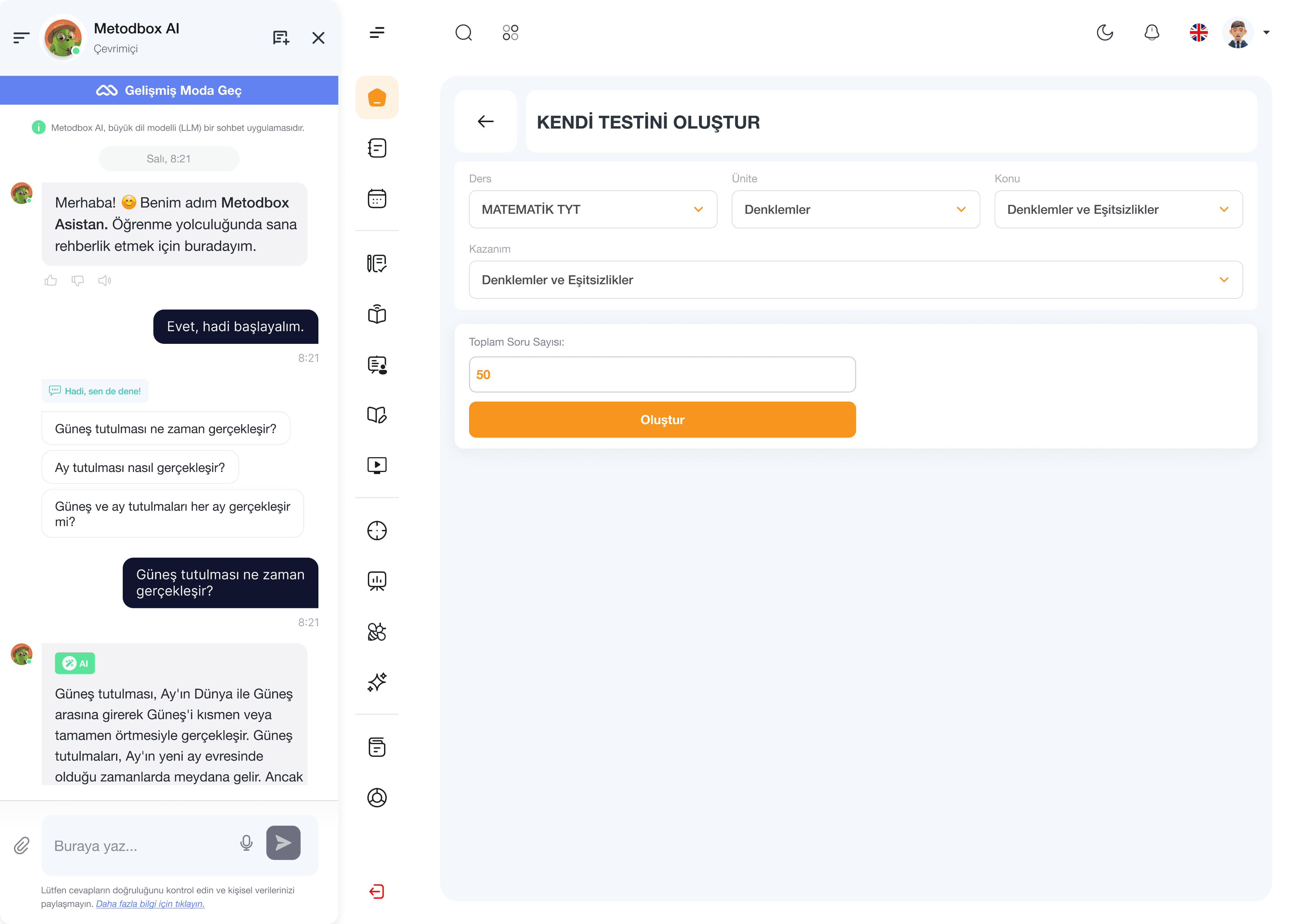Select the orange home sidebar item
The height and width of the screenshot is (924, 1299).
tap(376, 97)
